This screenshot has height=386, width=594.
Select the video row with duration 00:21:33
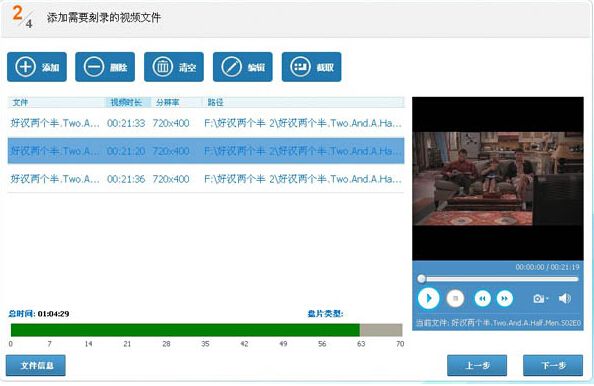pyautogui.click(x=206, y=123)
